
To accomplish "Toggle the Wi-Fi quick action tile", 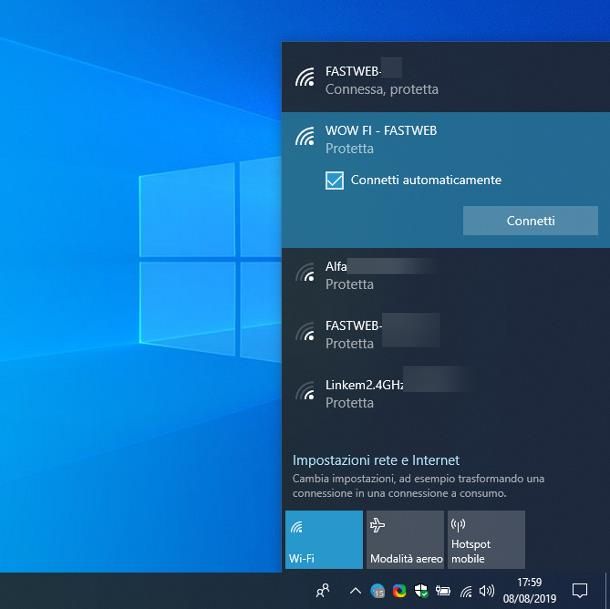I will pos(324,539).
